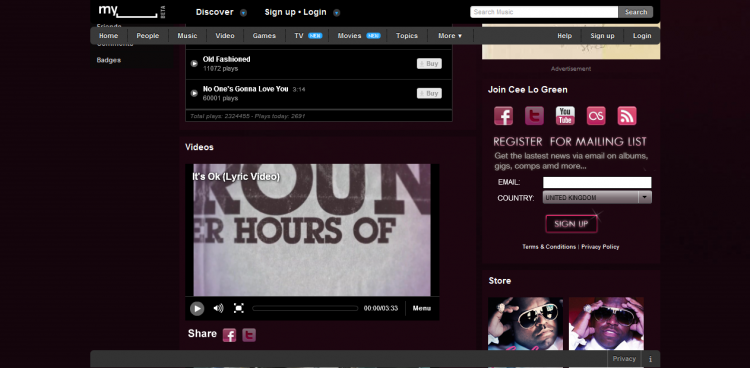The width and height of the screenshot is (750, 368).
Task: Click the pink SIGN UP button
Action: (571, 224)
